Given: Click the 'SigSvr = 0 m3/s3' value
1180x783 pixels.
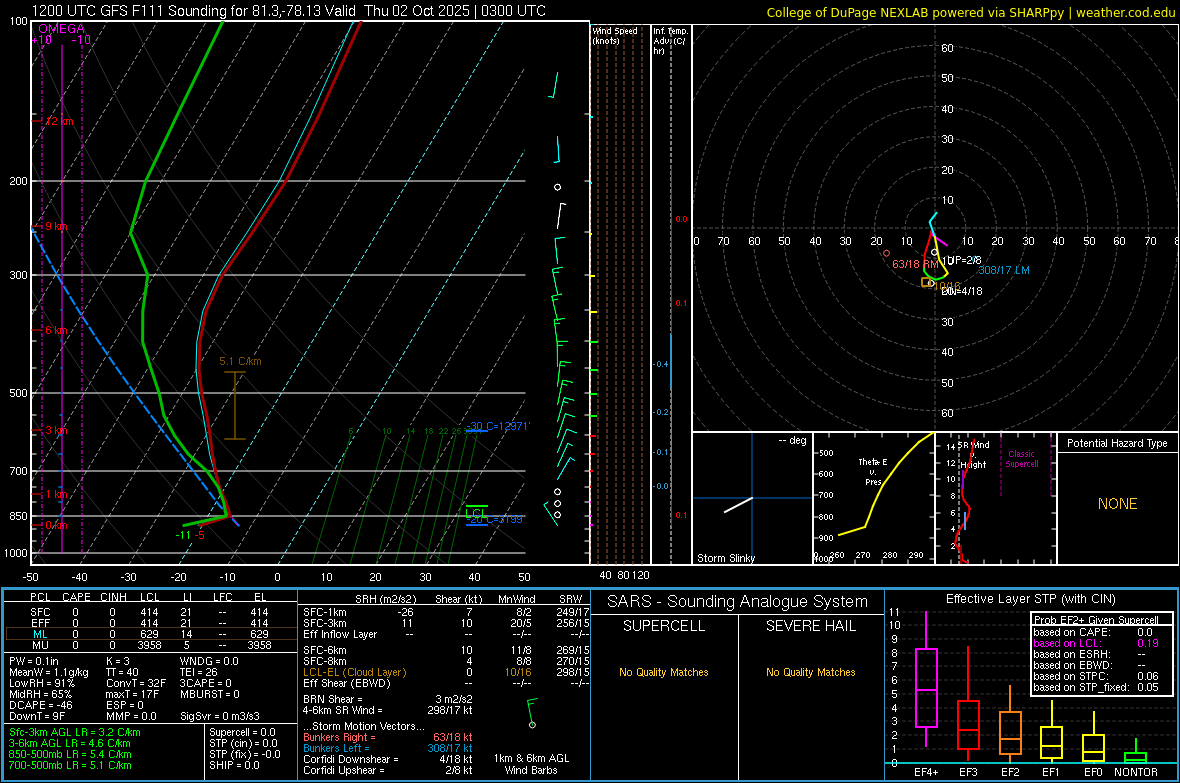Looking at the screenshot, I should 220,717.
